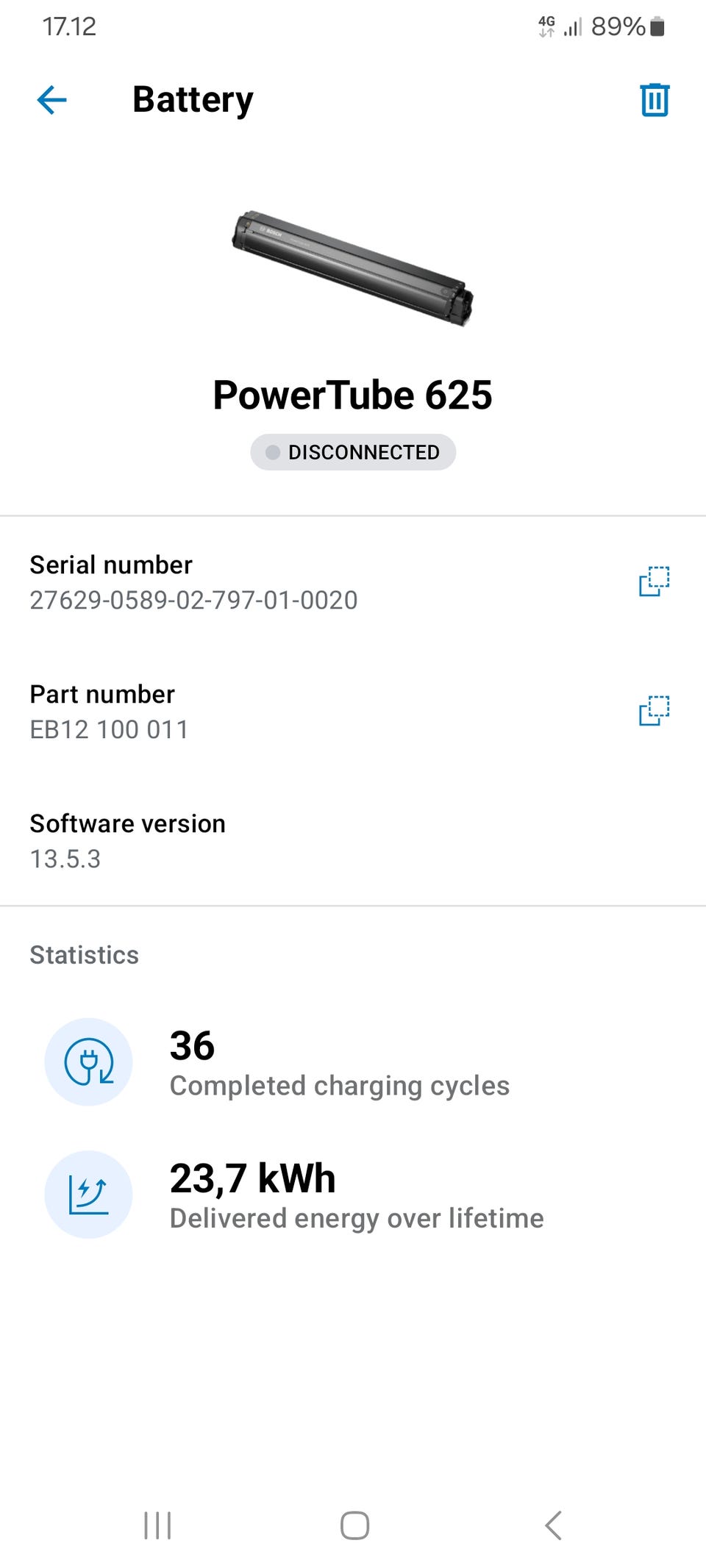Open Android recent apps button
The height and width of the screenshot is (1568, 706).
click(x=157, y=1525)
